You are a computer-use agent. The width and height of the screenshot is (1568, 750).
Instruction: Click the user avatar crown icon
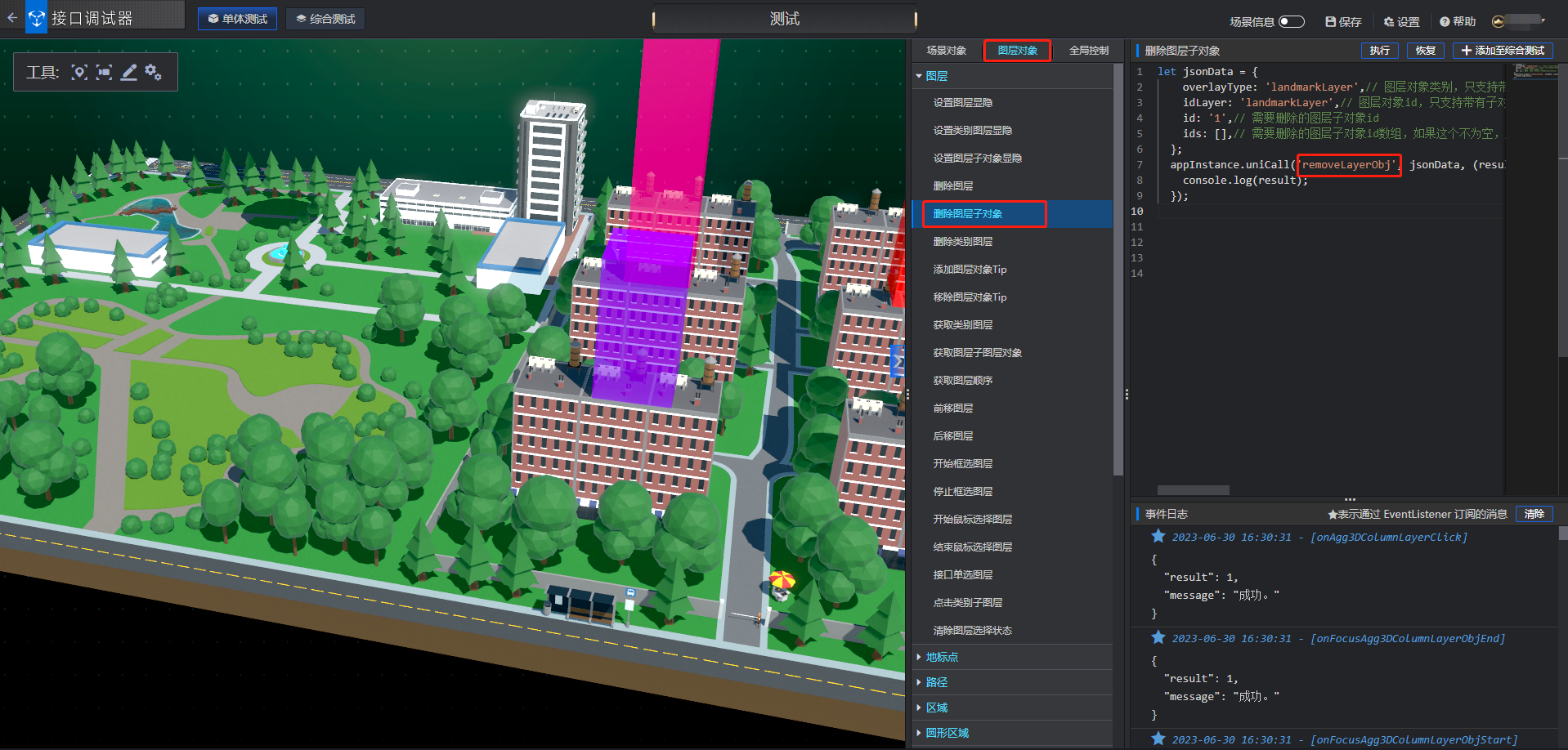tap(1498, 21)
